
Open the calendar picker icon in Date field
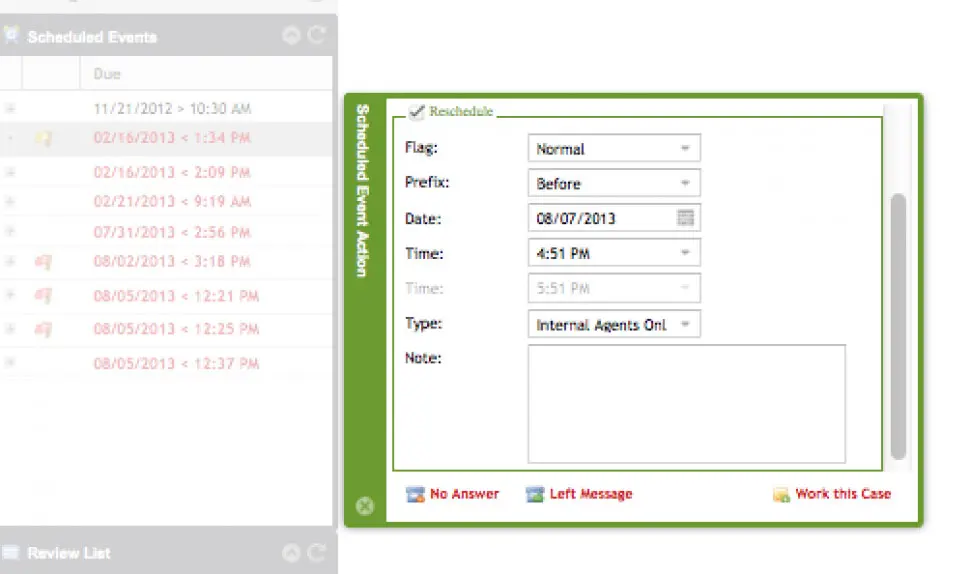point(685,218)
